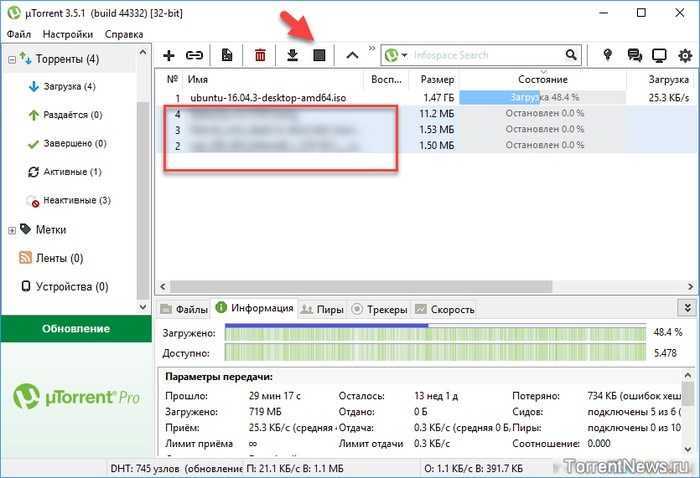Click the Загрузка 48.4 % progress bar
Screen dimensions: 700x478
pyautogui.click(x=542, y=97)
